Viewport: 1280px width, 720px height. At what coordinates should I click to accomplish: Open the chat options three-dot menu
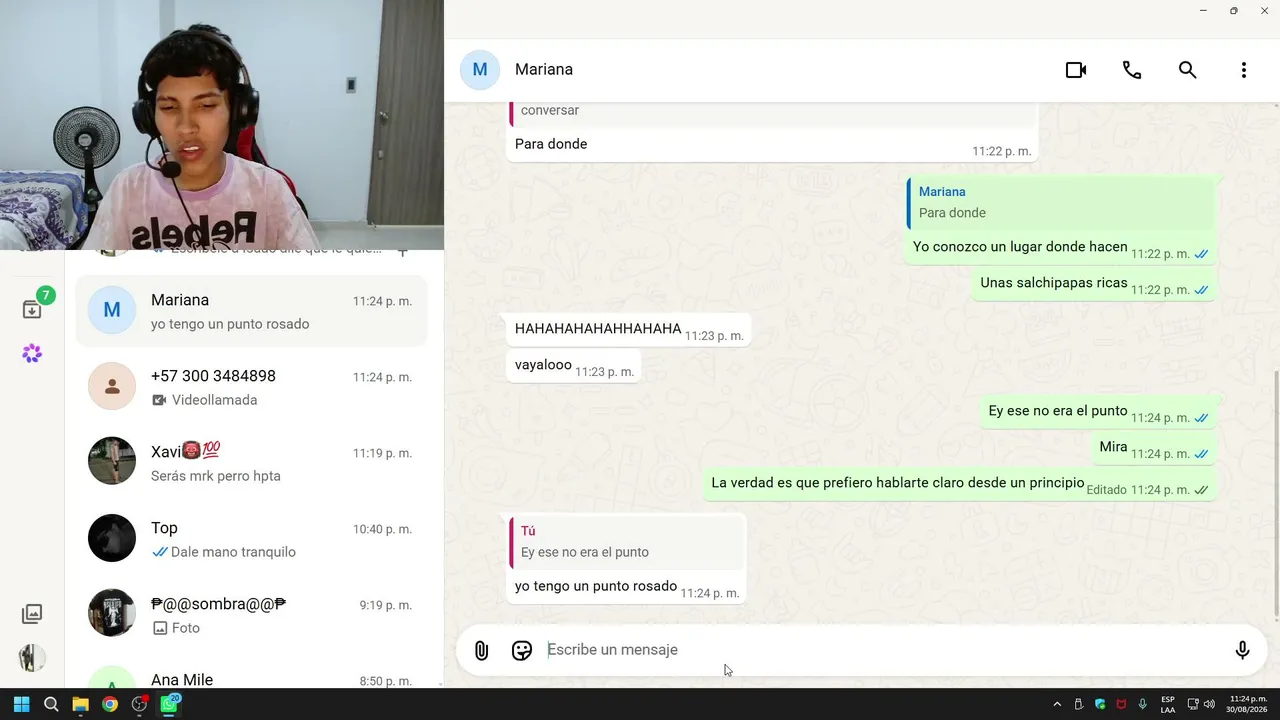1244,70
